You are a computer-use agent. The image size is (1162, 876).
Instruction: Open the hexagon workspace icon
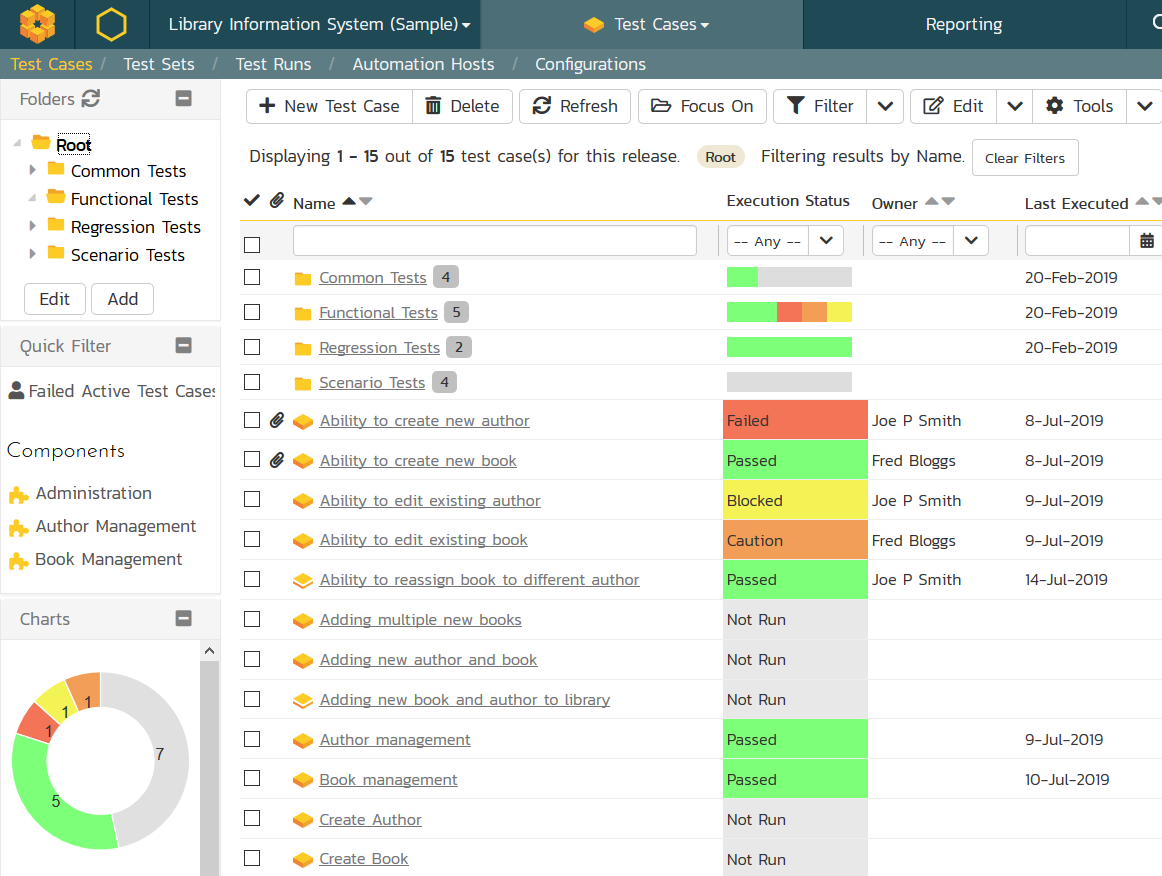(111, 24)
